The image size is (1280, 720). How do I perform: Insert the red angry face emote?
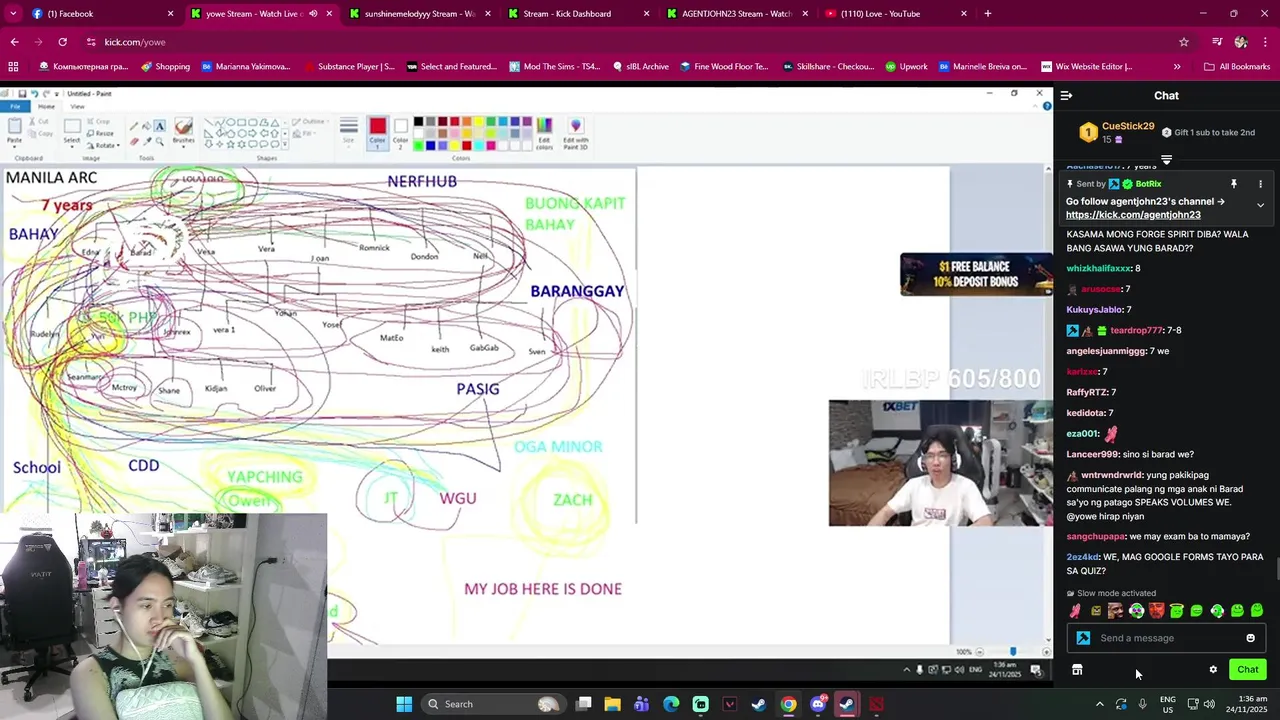click(1157, 611)
